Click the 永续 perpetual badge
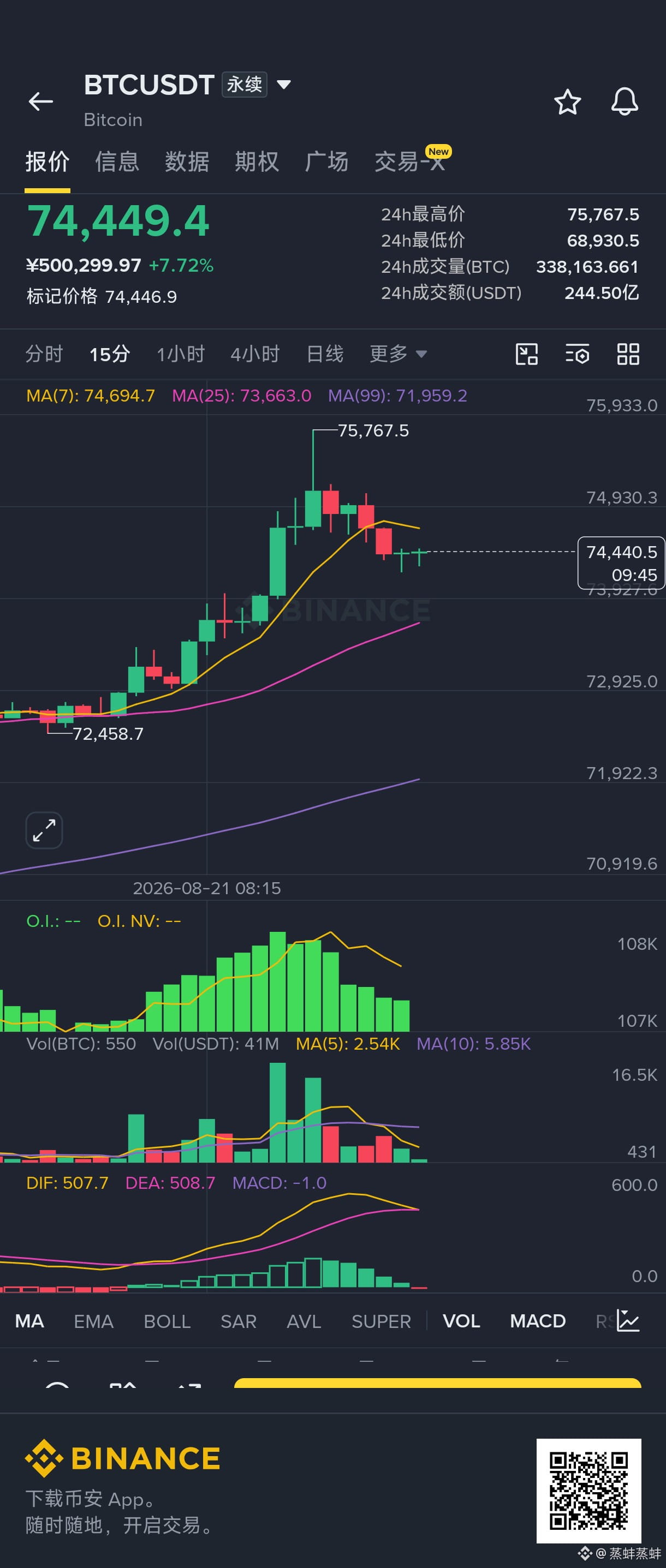 [x=244, y=84]
